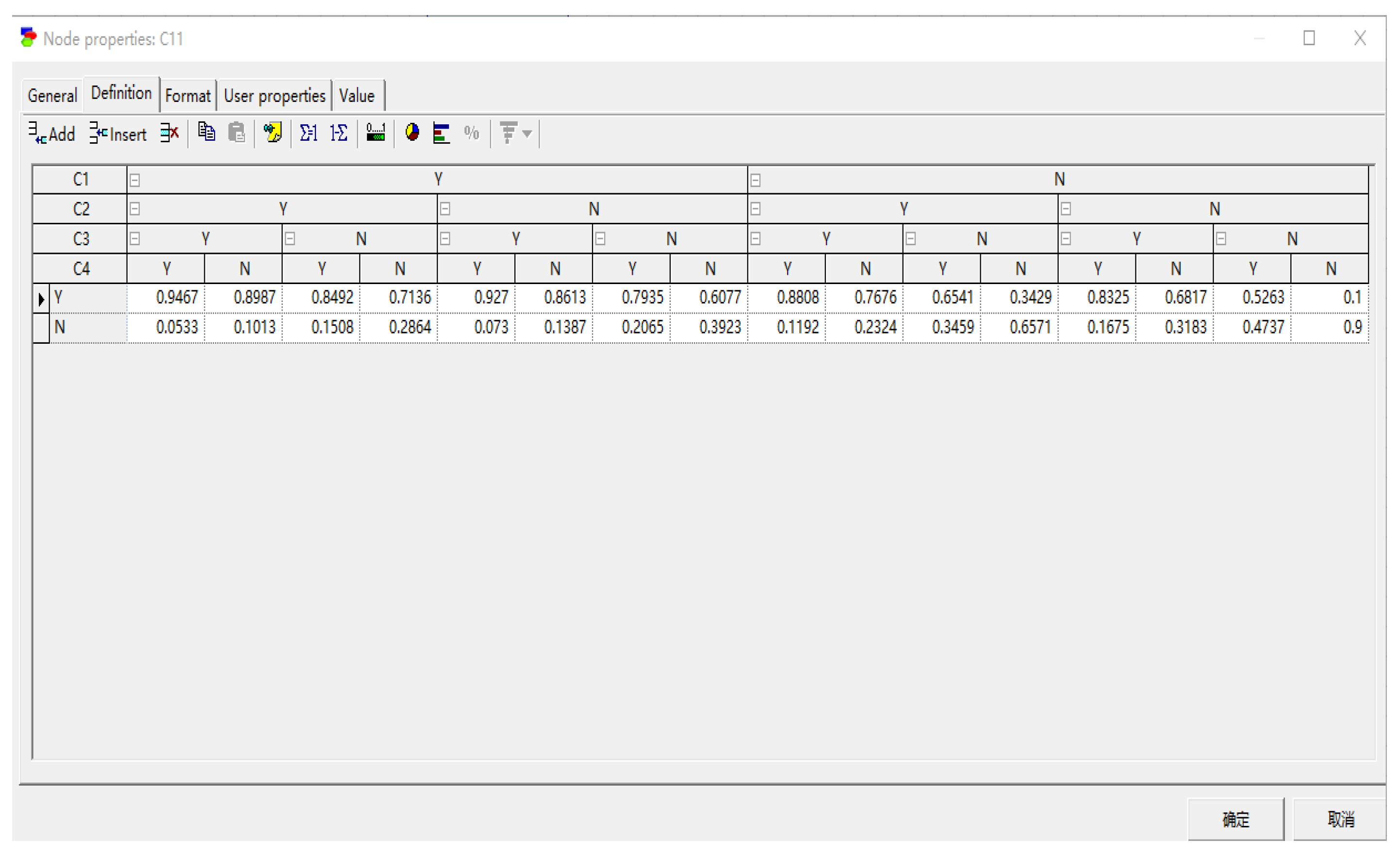This screenshot has width=1400, height=856.
Task: Open the filter funnel dropdown arrow
Action: [527, 134]
